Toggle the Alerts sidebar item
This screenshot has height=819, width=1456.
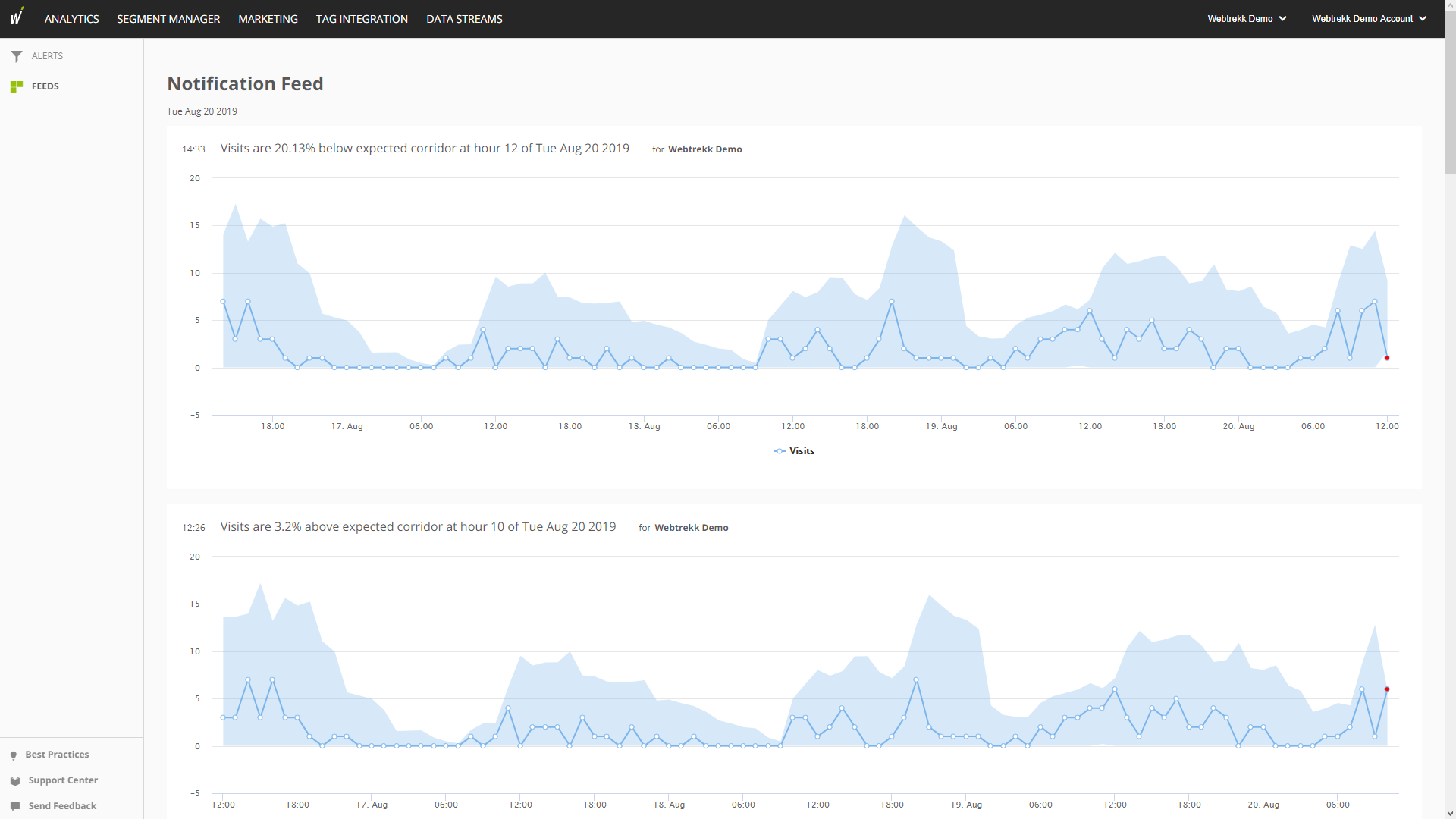47,55
